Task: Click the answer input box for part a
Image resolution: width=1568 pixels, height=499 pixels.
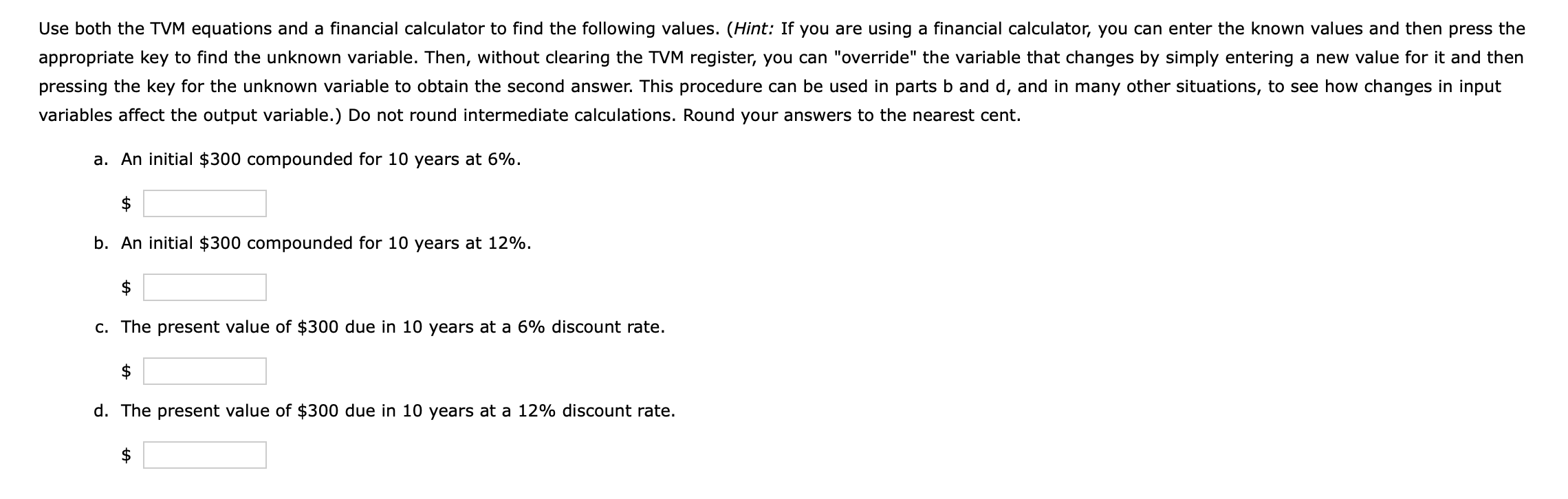Action: [x=204, y=203]
